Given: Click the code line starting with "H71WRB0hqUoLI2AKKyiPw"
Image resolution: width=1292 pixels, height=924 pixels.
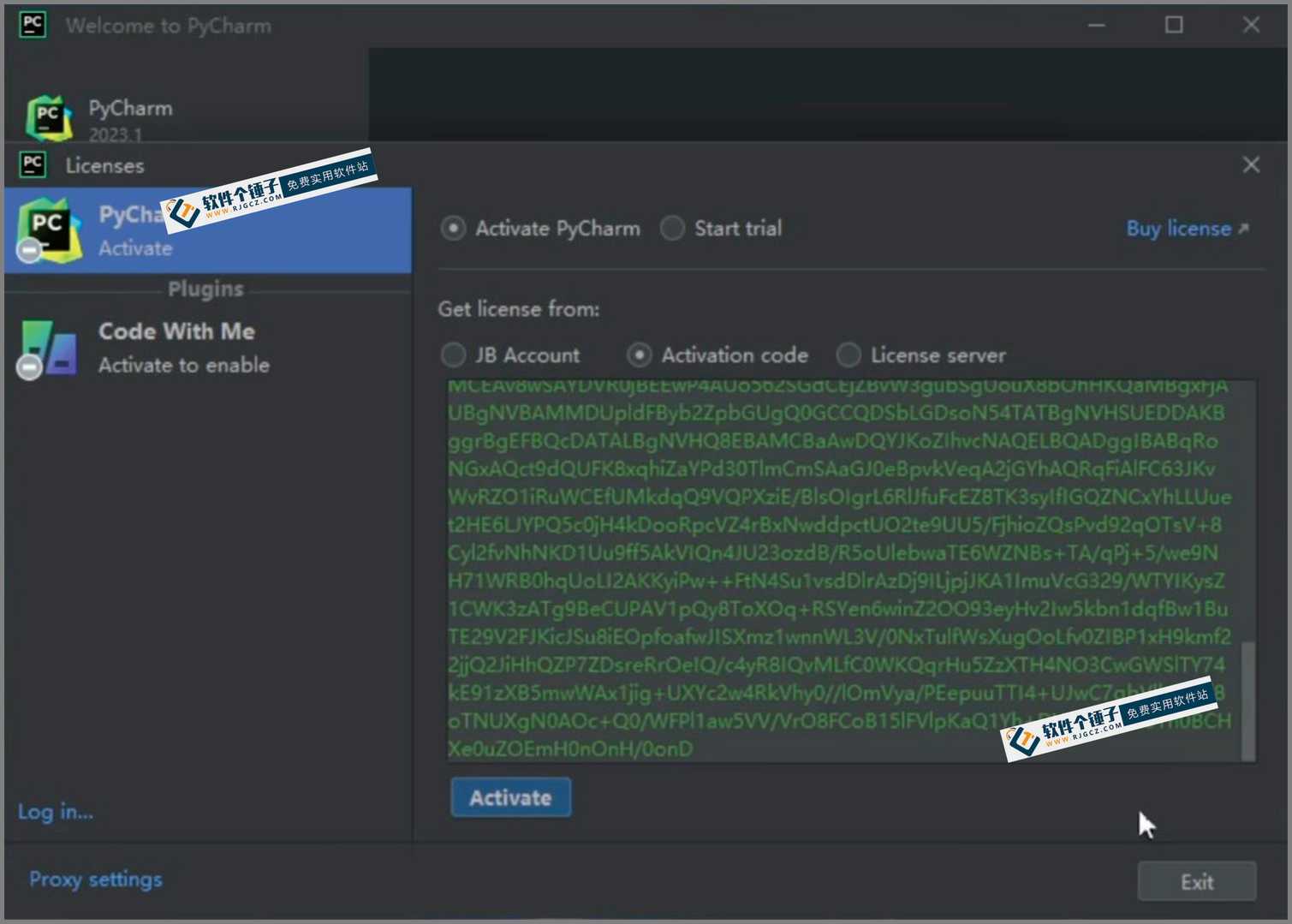Looking at the screenshot, I should point(837,581).
